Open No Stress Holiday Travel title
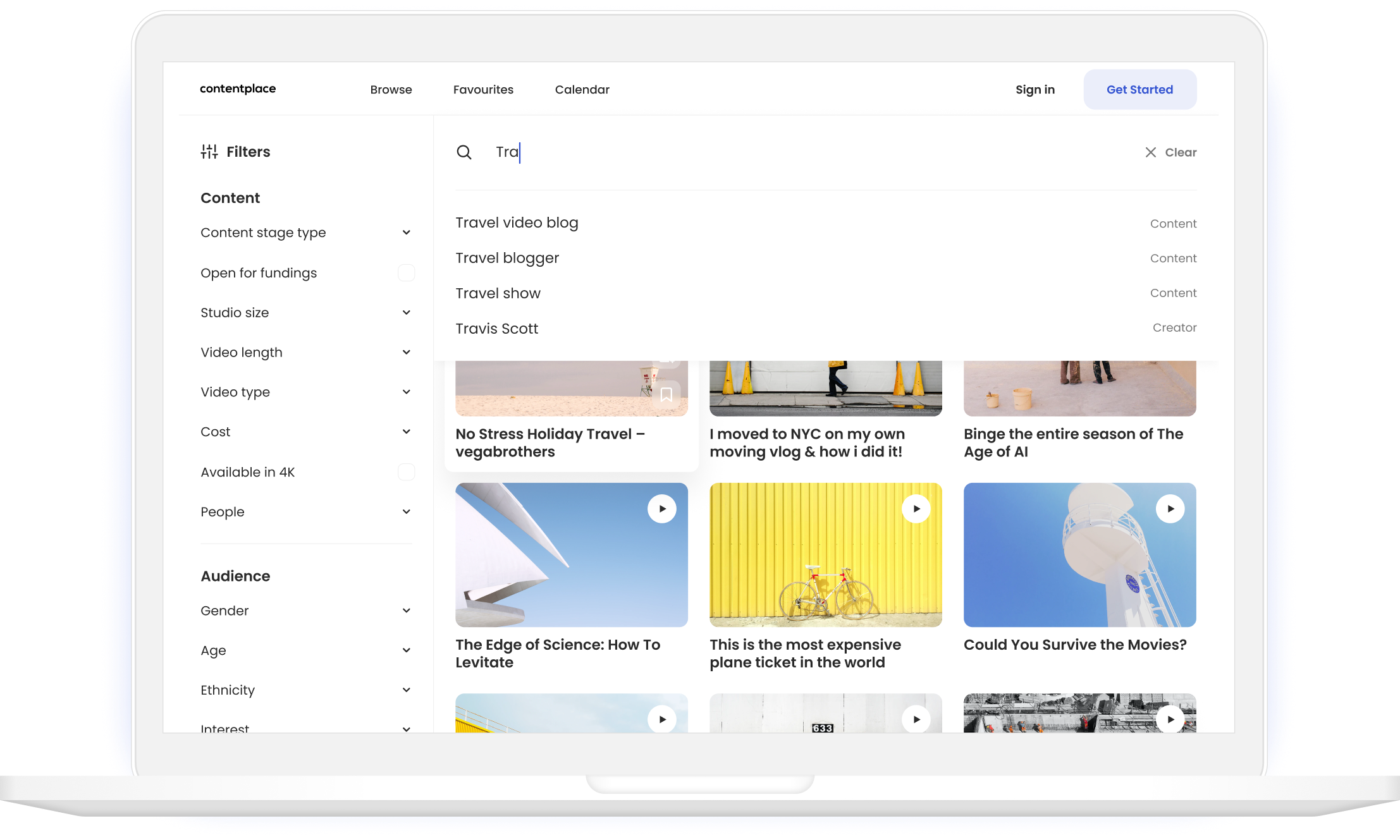This screenshot has width=1400, height=840. click(550, 443)
